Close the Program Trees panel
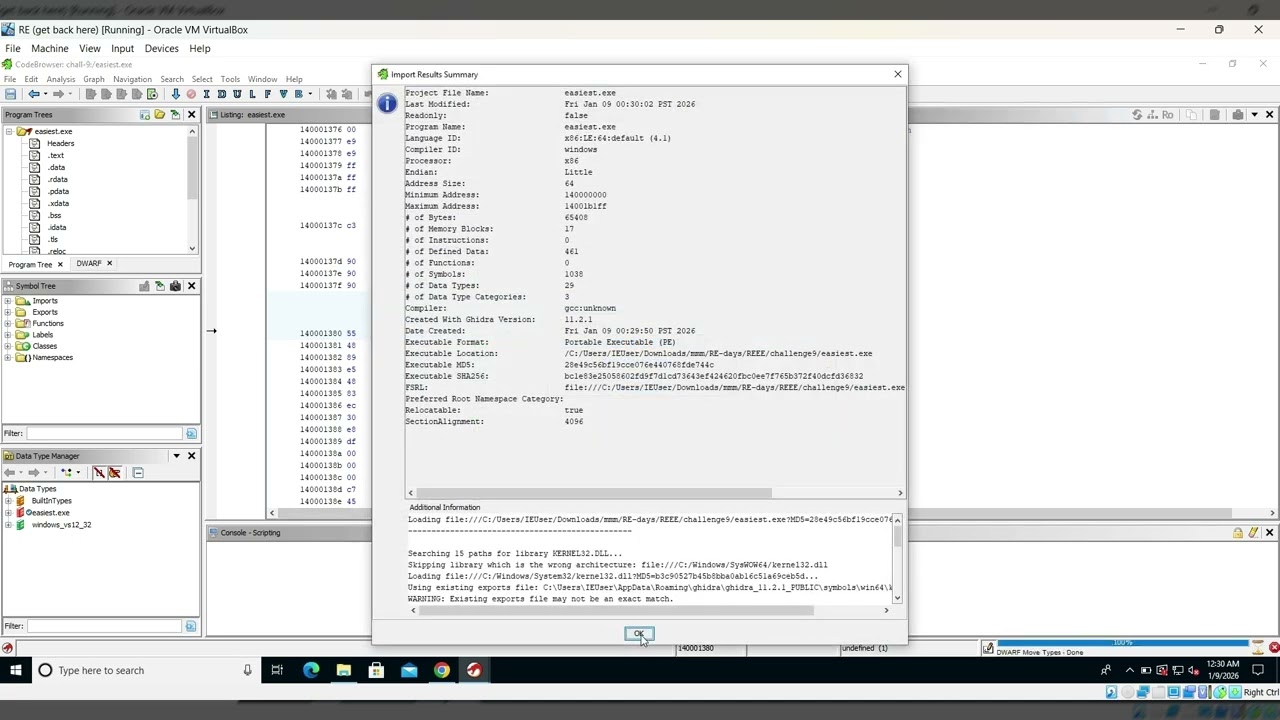 pos(191,115)
